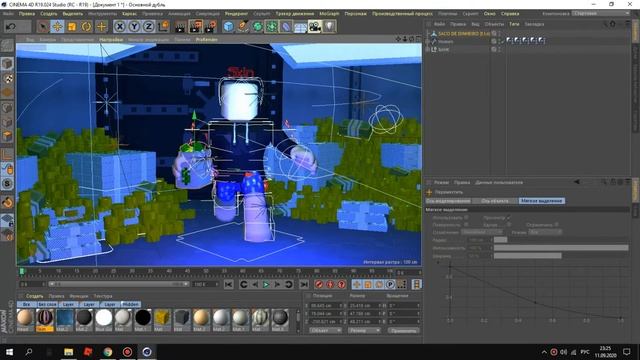Viewport: 640px width, 360px height.
Task: Open Размер coordinate dropdown
Action: point(364,331)
